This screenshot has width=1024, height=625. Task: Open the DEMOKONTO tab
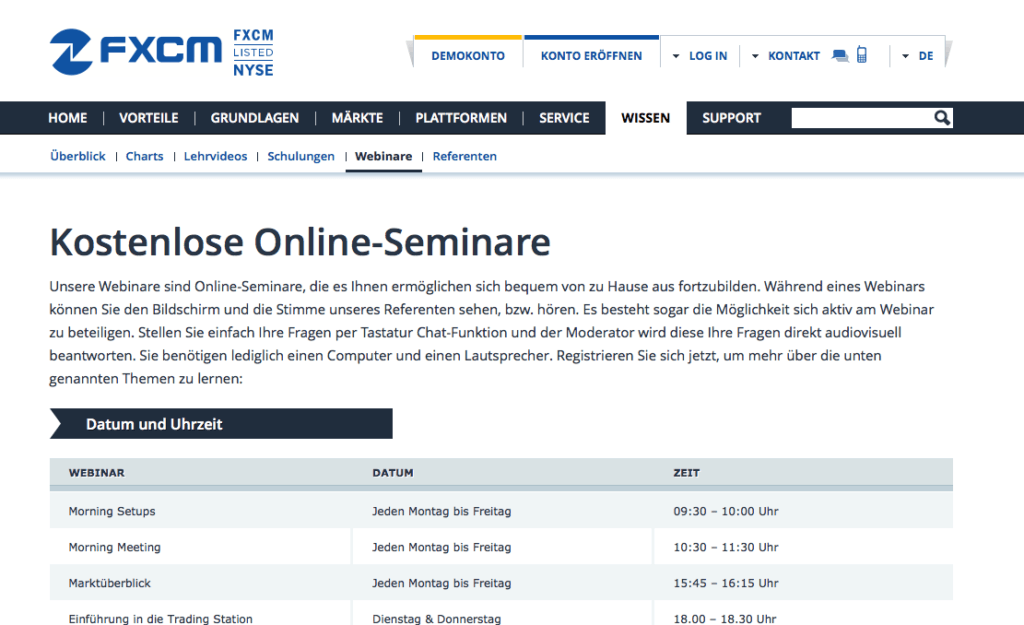point(468,56)
